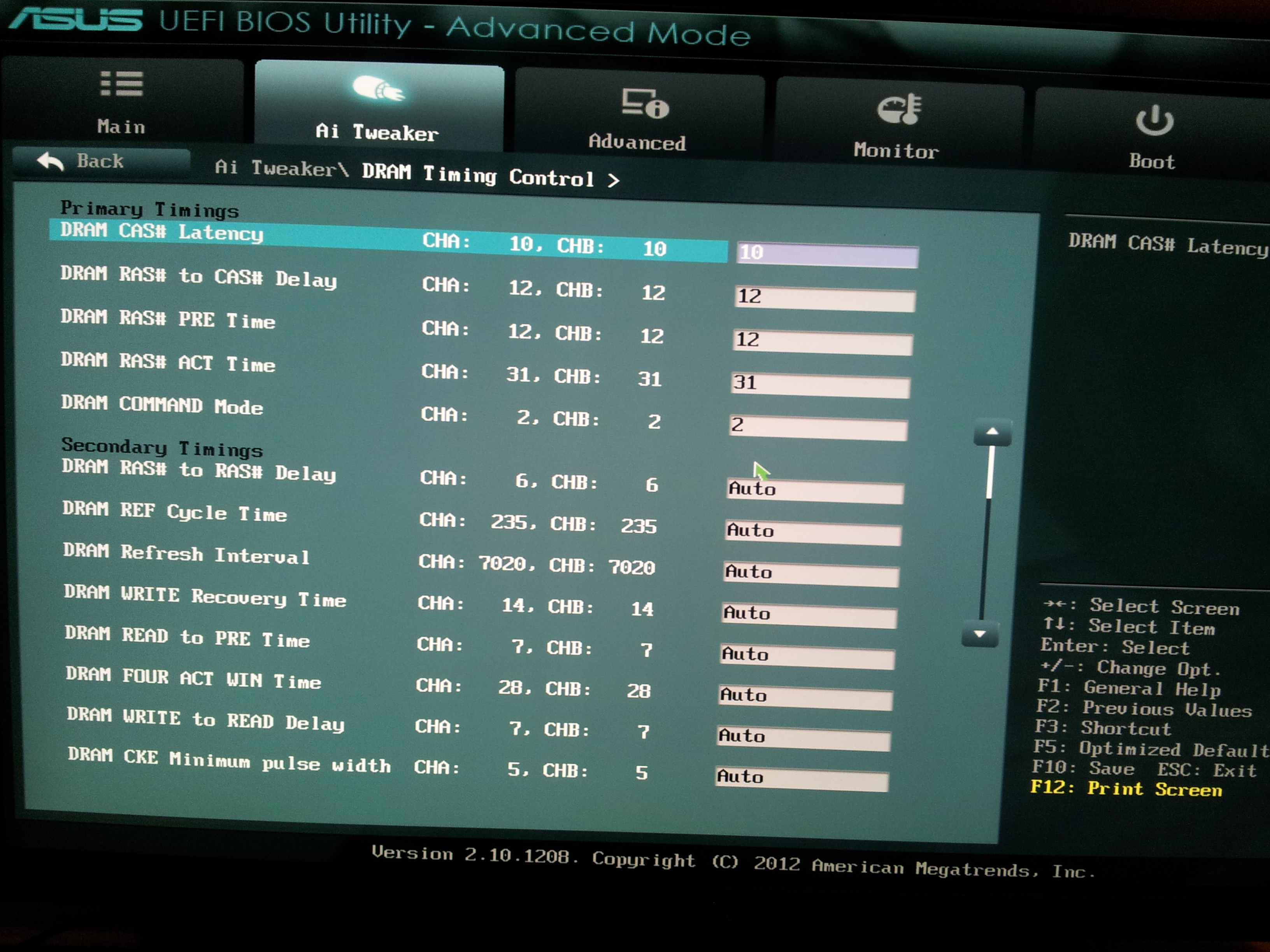Screen dimensions: 1270x952
Task: Click the Back arrow icon
Action: pyautogui.click(x=51, y=161)
